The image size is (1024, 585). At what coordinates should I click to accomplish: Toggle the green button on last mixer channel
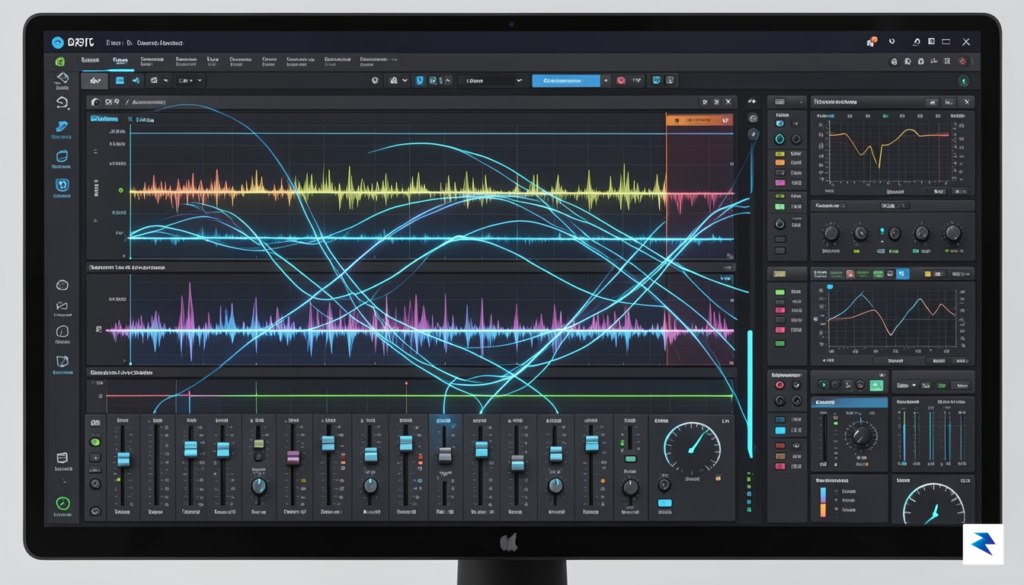click(x=630, y=459)
